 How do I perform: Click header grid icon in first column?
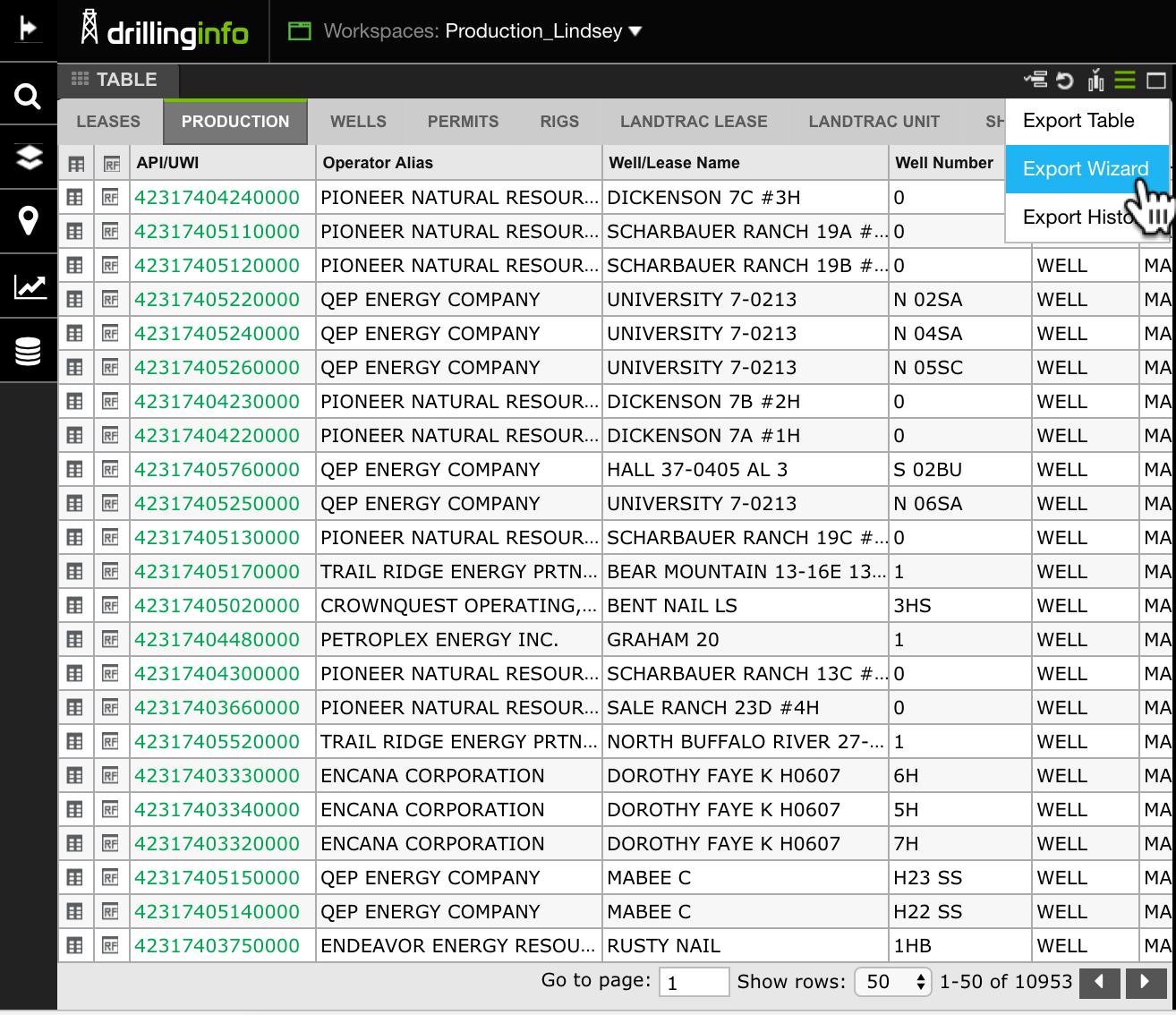point(76,164)
